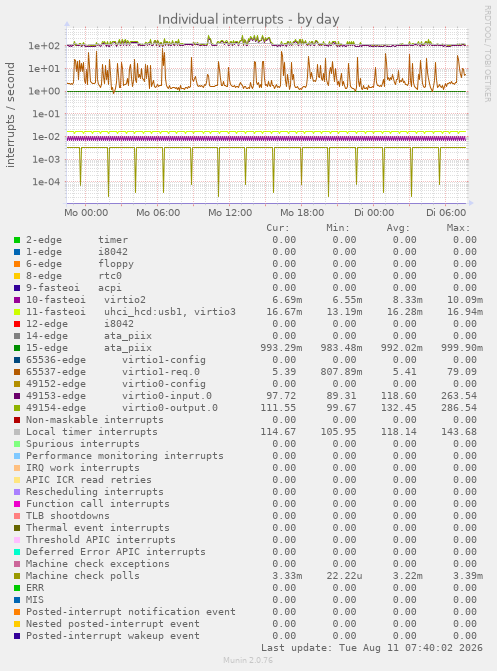Click the 1e+02 y-axis label
The height and width of the screenshot is (671, 497).
tap(44, 46)
